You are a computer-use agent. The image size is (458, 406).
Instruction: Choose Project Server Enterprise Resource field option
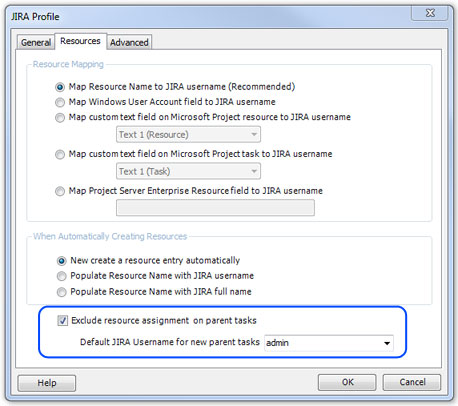point(60,191)
